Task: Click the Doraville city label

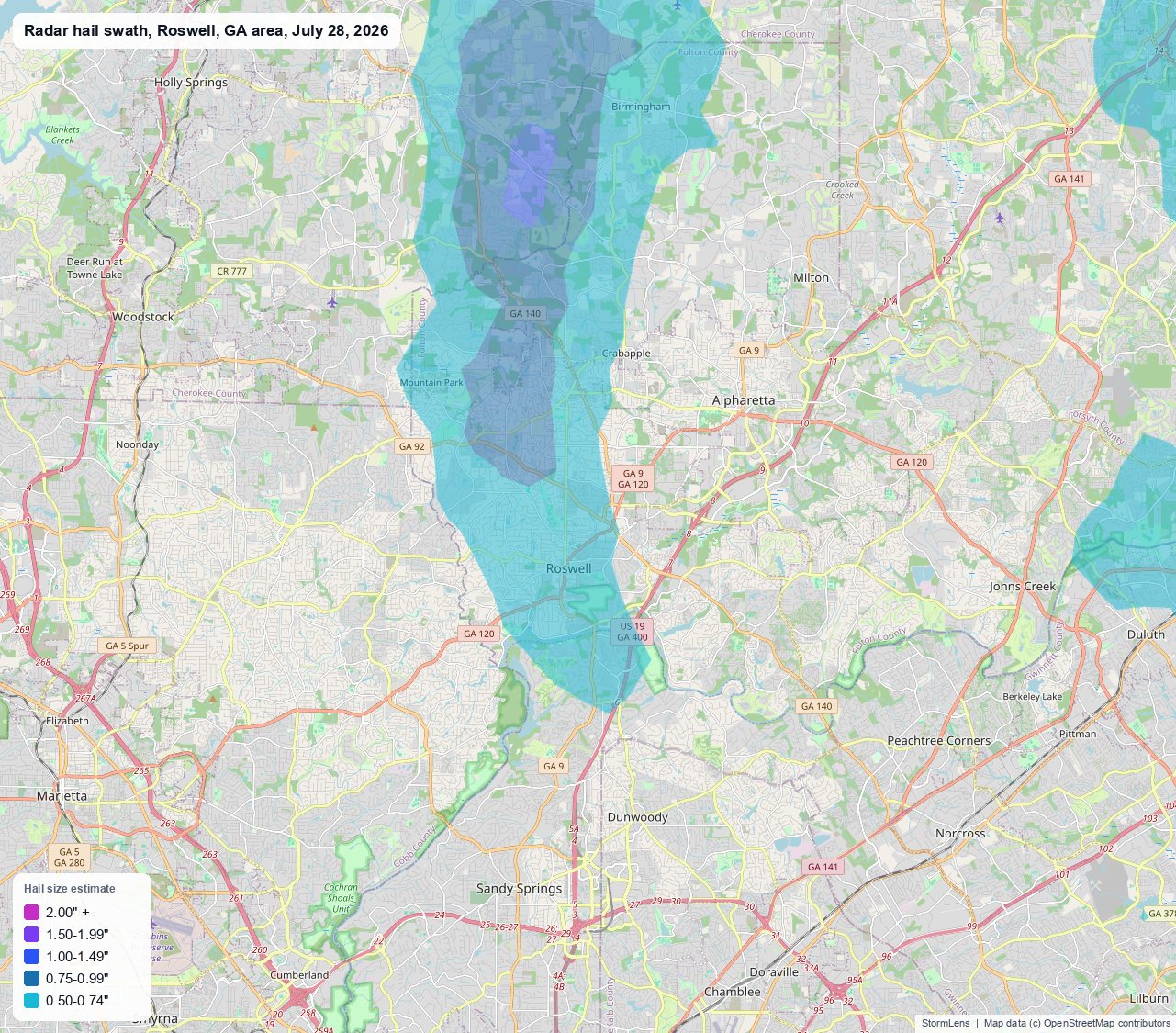Action: tap(774, 972)
